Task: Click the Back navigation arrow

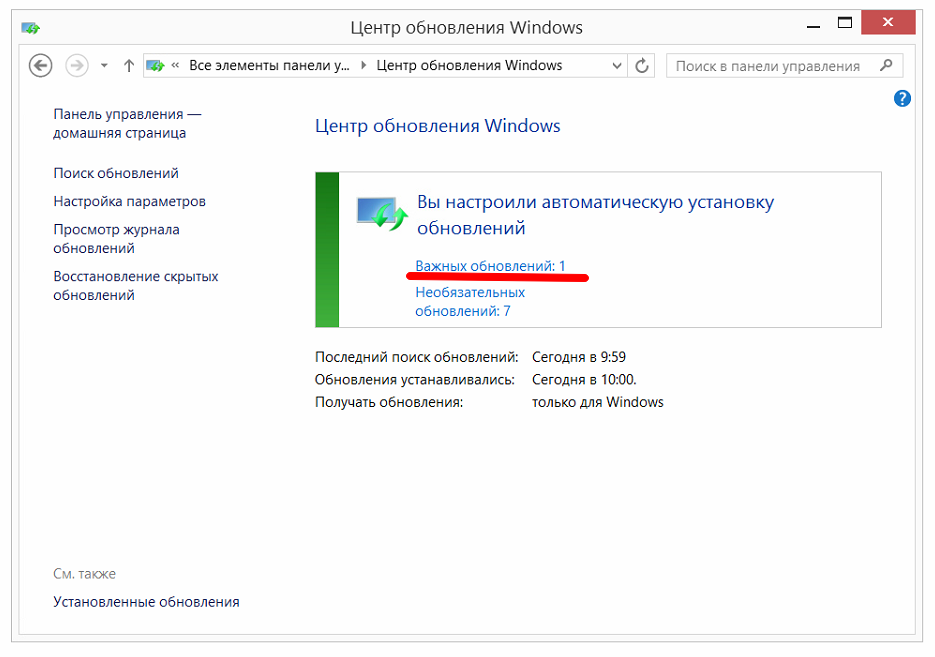Action: (40, 66)
